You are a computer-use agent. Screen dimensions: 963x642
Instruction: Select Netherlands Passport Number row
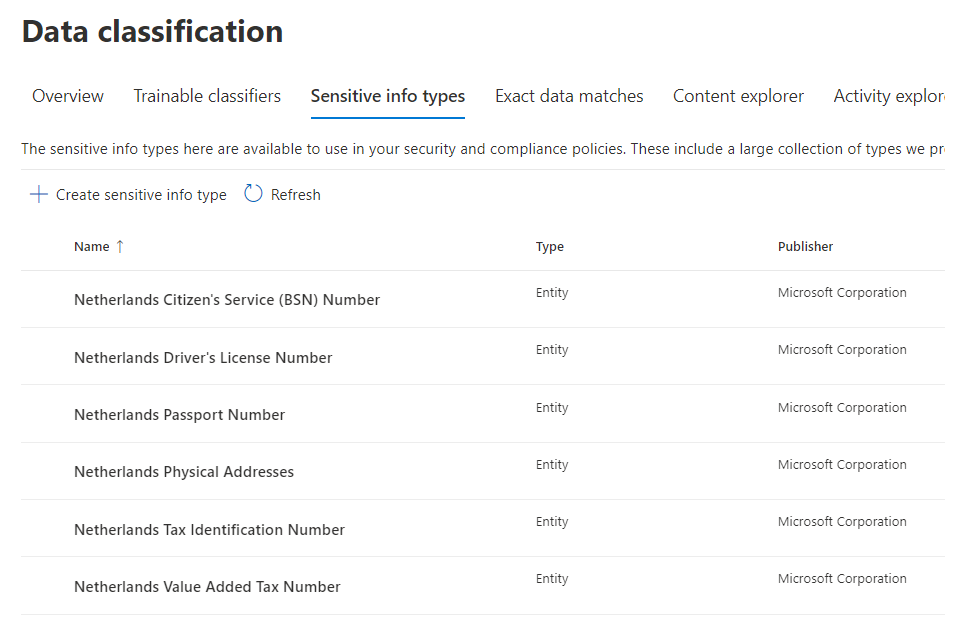click(180, 415)
